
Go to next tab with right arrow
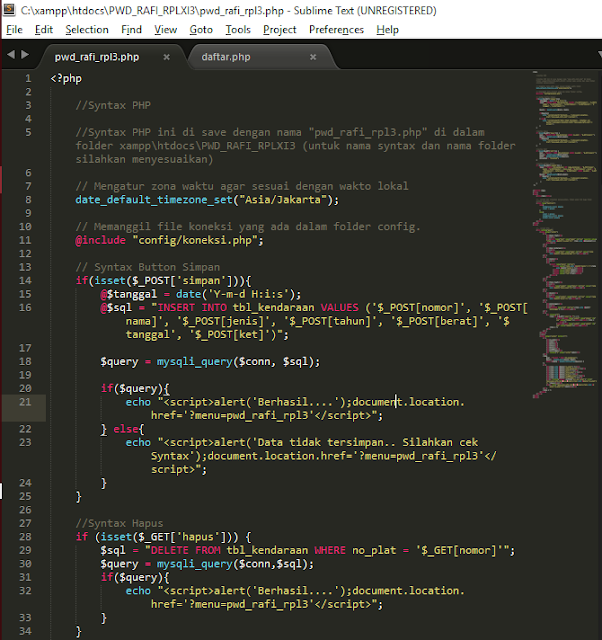[x=25, y=54]
